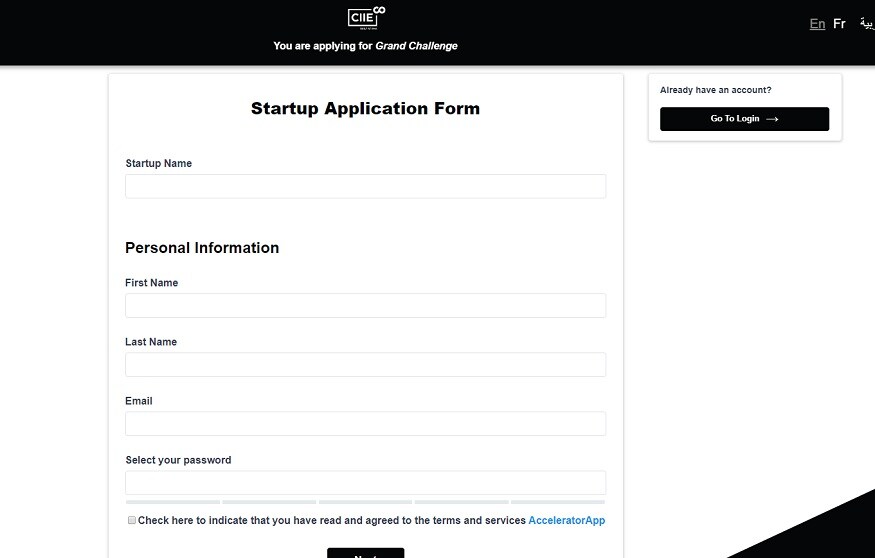875x558 pixels.
Task: Focus the Startup Name text field
Action: [x=366, y=186]
